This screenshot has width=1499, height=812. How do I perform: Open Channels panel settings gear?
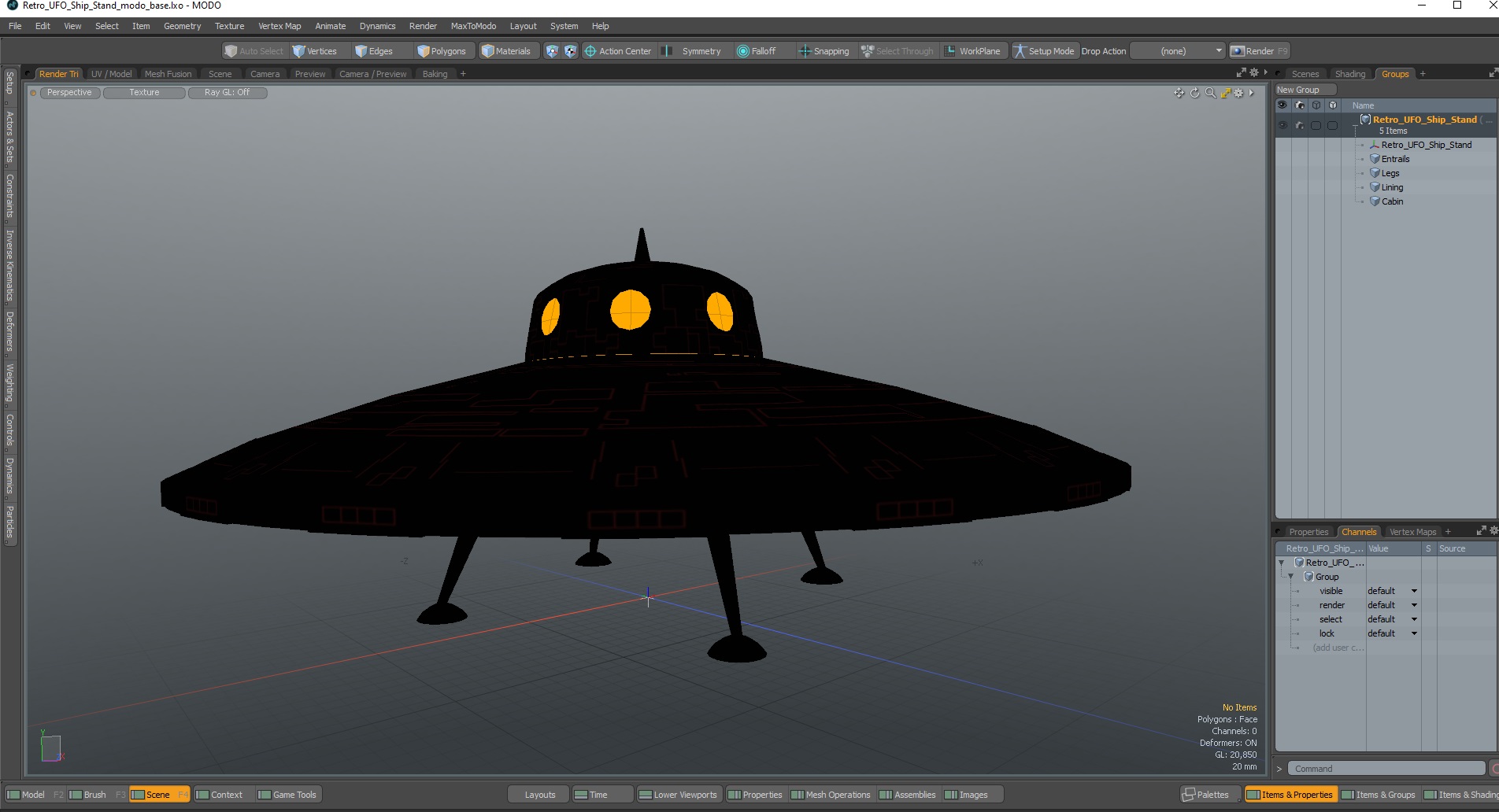tap(1493, 531)
